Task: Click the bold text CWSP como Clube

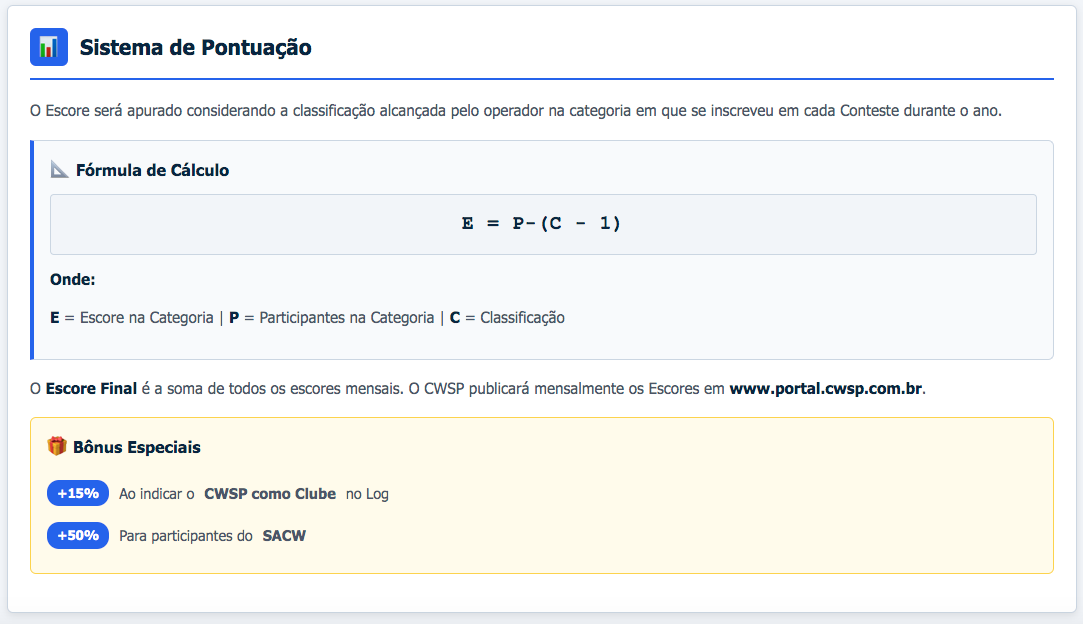Action: coord(270,494)
